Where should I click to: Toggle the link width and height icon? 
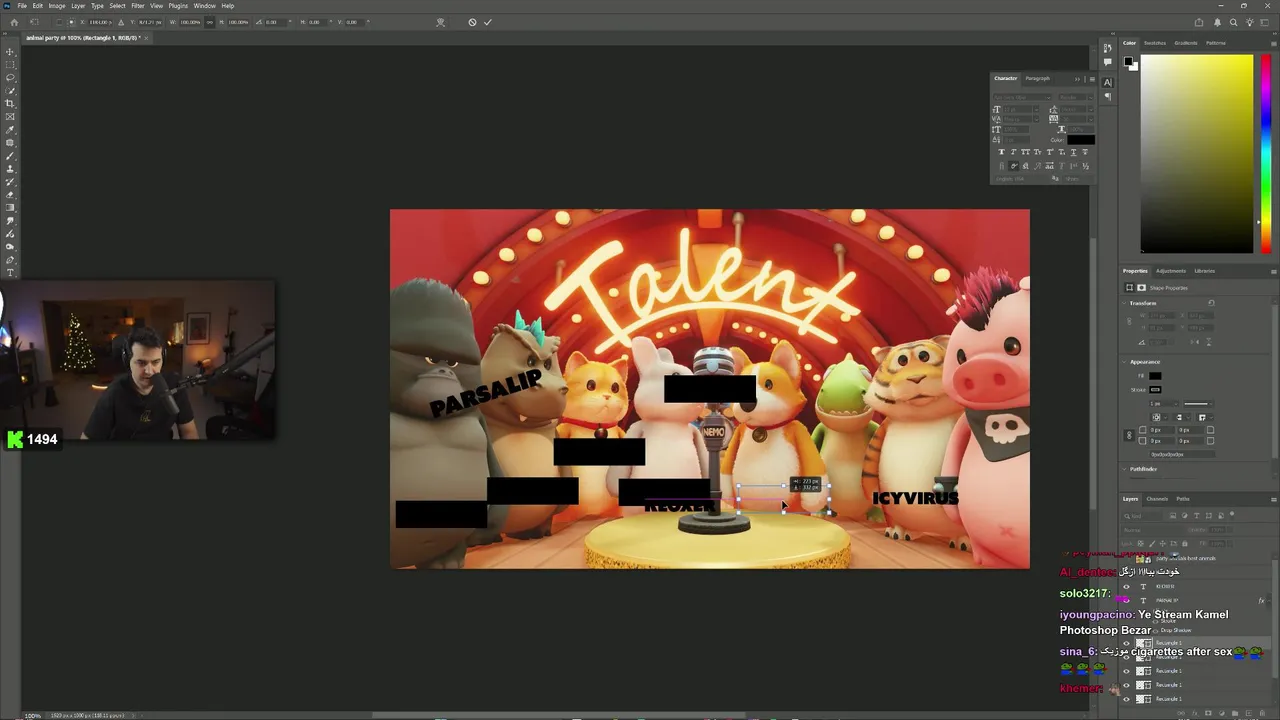210,22
